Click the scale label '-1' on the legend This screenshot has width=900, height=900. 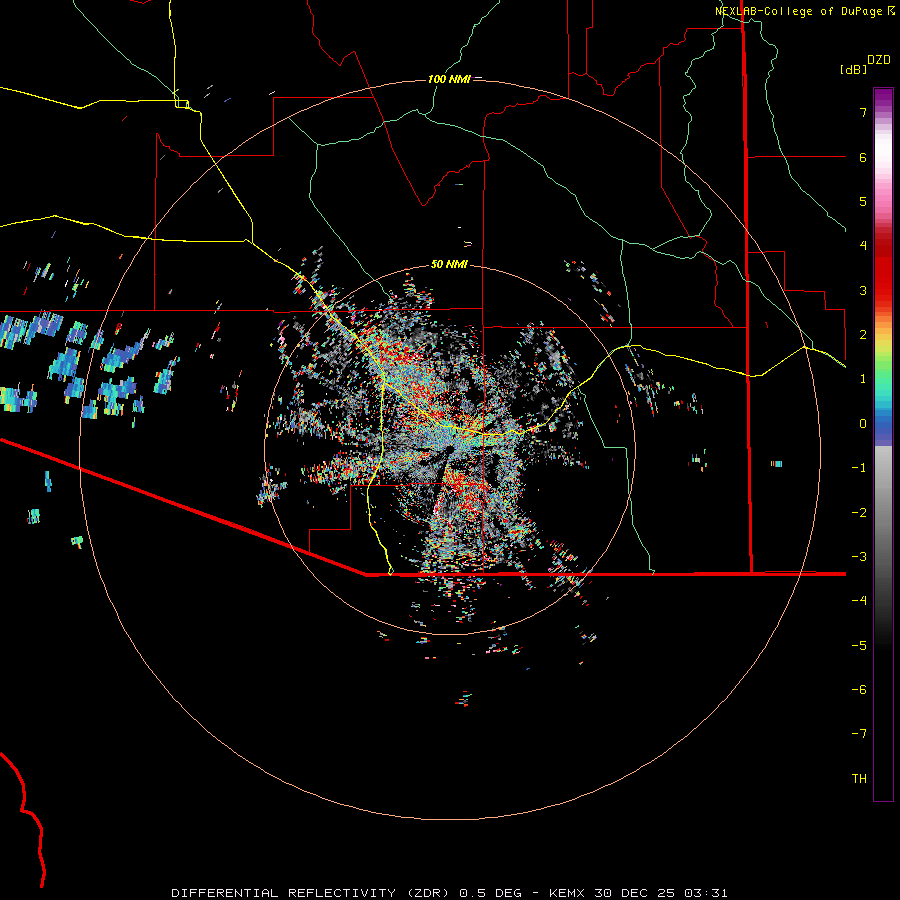click(x=859, y=468)
